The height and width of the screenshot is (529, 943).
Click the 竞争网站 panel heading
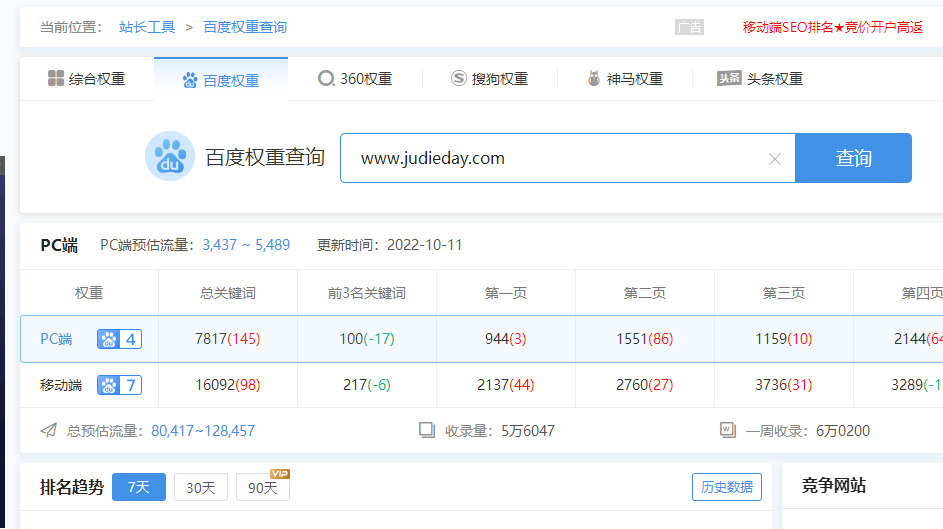tap(834, 485)
